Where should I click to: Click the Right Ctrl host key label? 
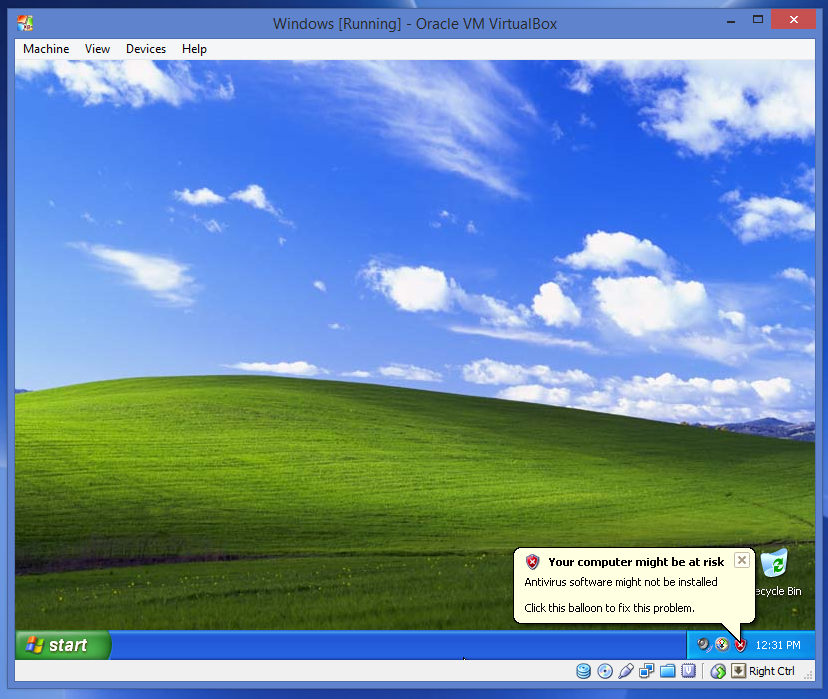pos(771,671)
